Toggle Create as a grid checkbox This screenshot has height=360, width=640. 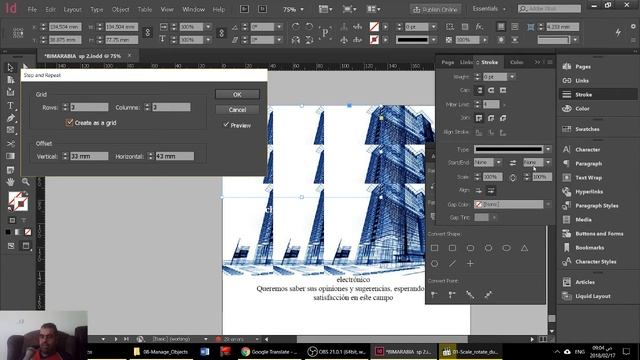click(69, 122)
